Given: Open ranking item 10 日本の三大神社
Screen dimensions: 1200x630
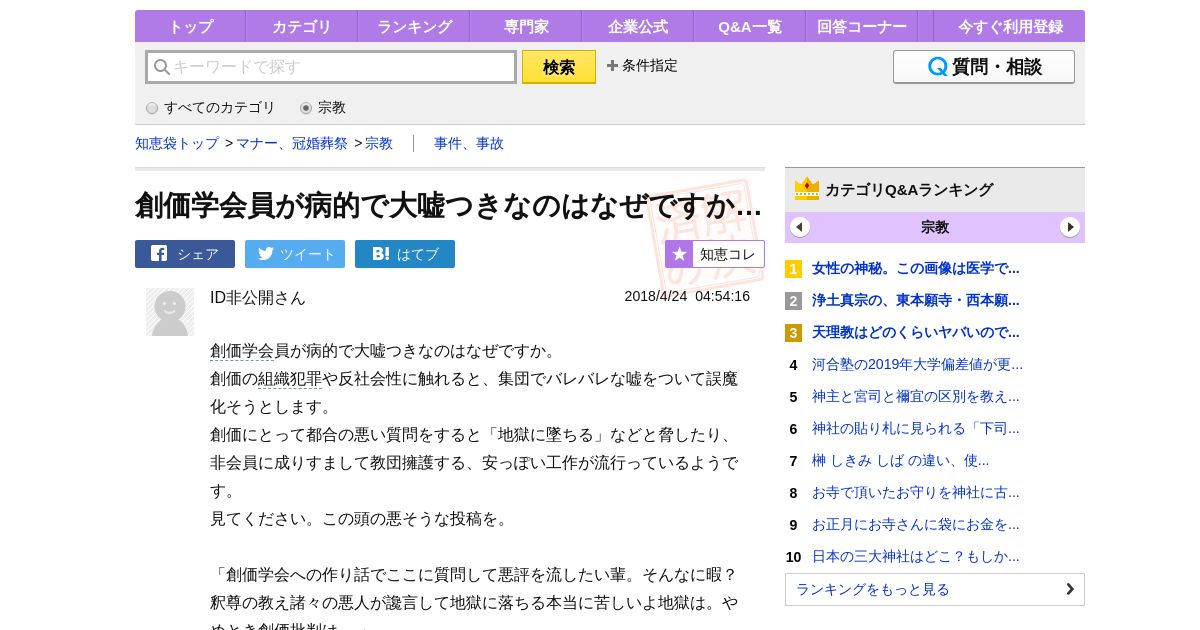Looking at the screenshot, I should [x=916, y=556].
